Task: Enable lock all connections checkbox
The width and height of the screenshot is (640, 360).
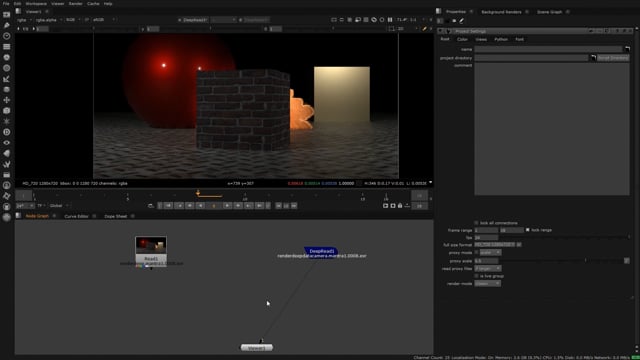Action: (476, 223)
